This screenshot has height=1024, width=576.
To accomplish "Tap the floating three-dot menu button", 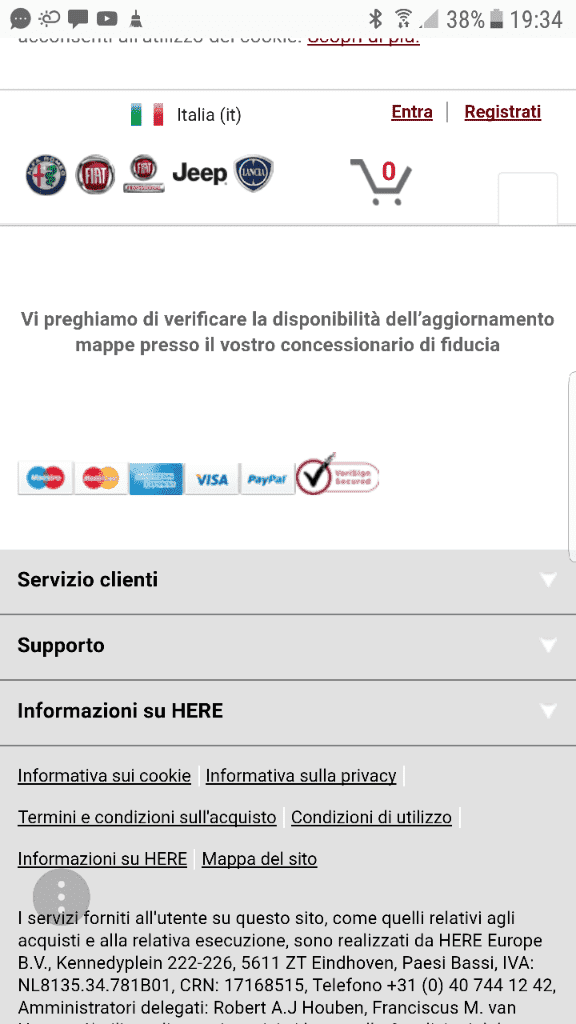I will [61, 897].
